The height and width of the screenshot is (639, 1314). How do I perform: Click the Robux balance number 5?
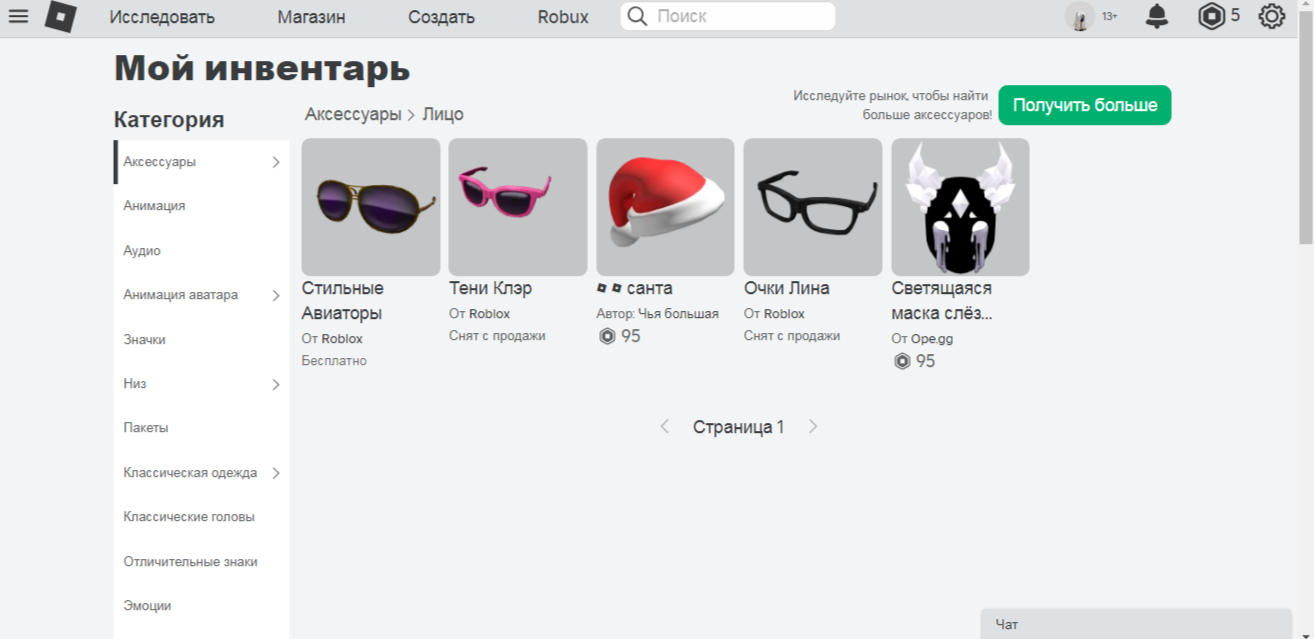click(x=1235, y=15)
